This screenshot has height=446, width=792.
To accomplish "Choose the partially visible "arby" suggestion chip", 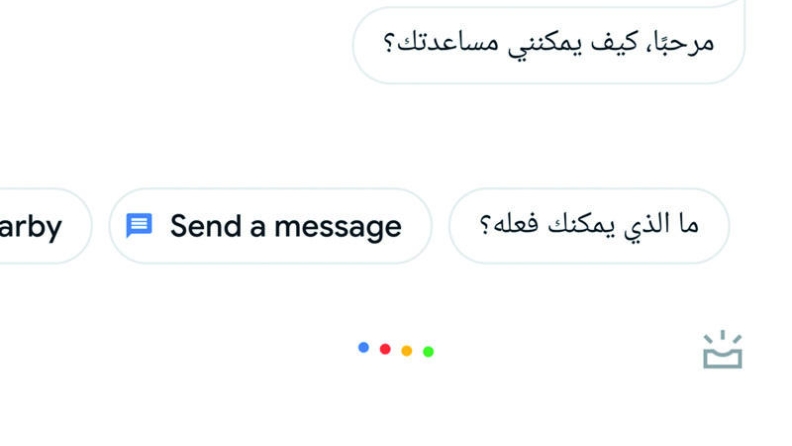I will [43, 226].
